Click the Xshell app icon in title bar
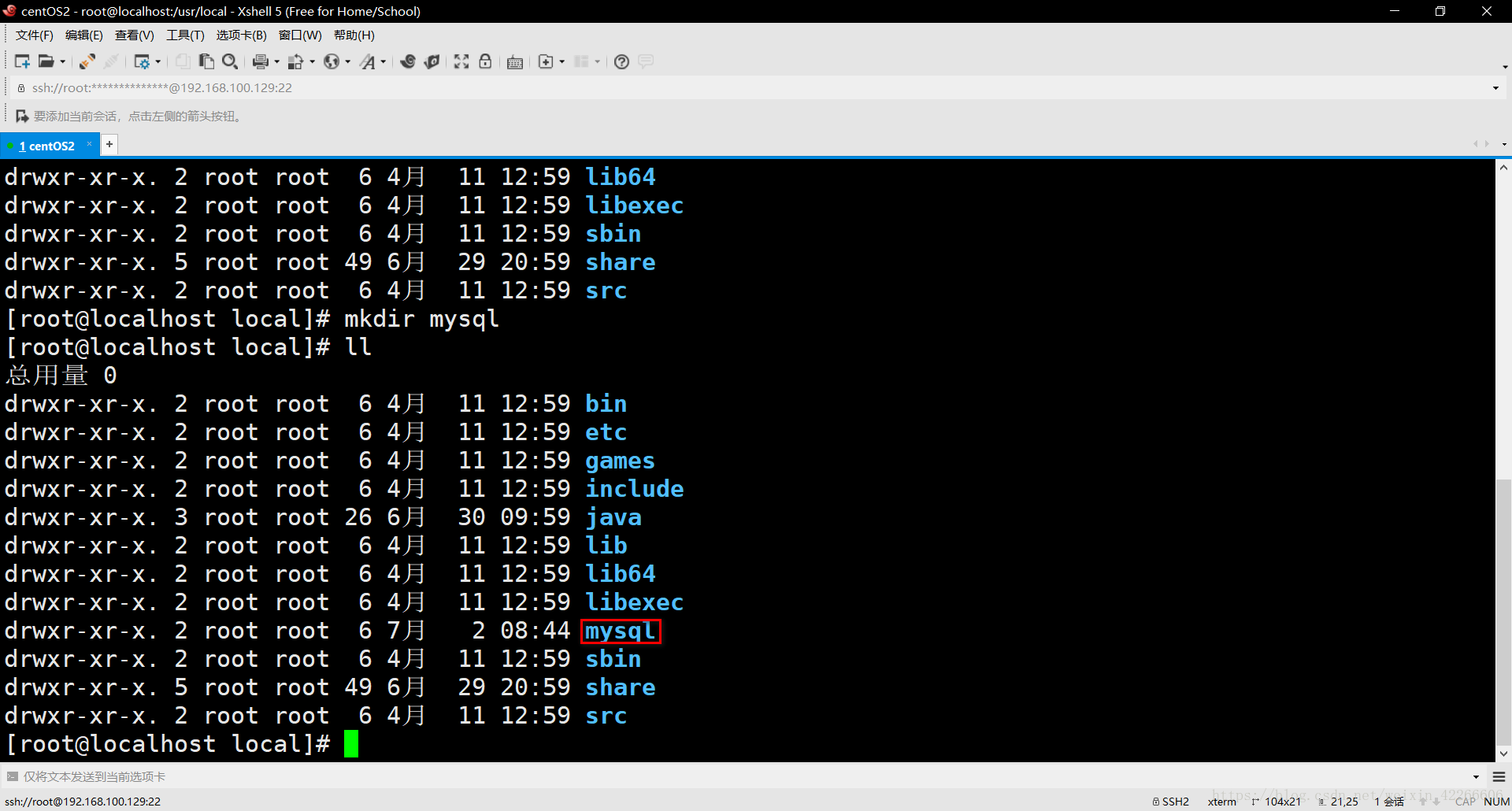Viewport: 1512px width, 811px height. coord(9,11)
